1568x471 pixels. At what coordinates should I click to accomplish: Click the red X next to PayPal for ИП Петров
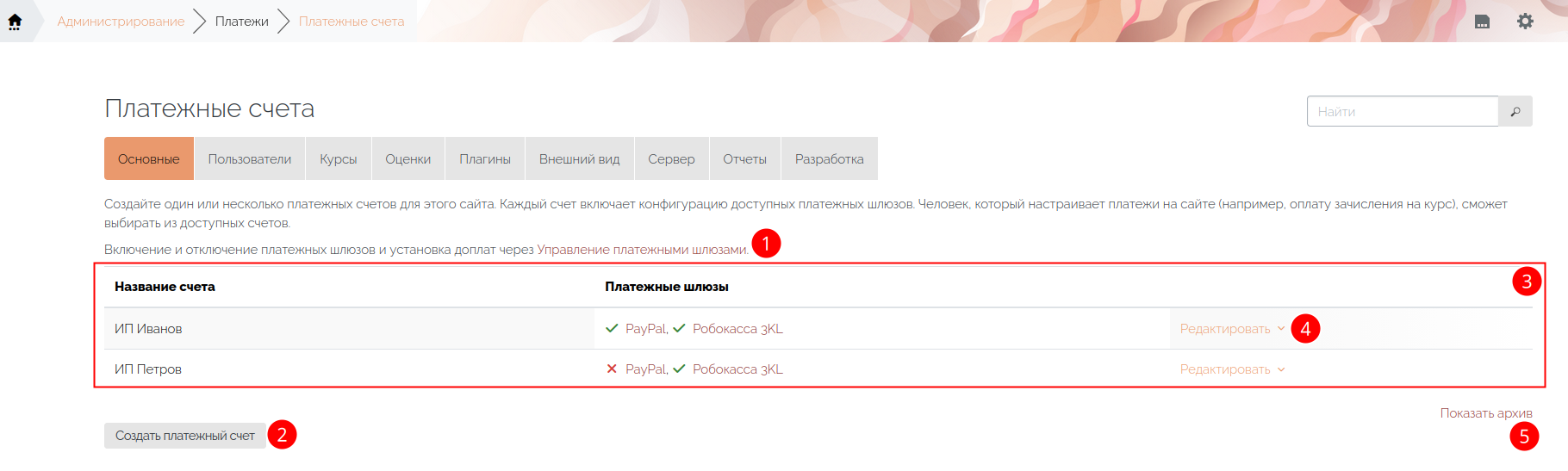point(612,369)
